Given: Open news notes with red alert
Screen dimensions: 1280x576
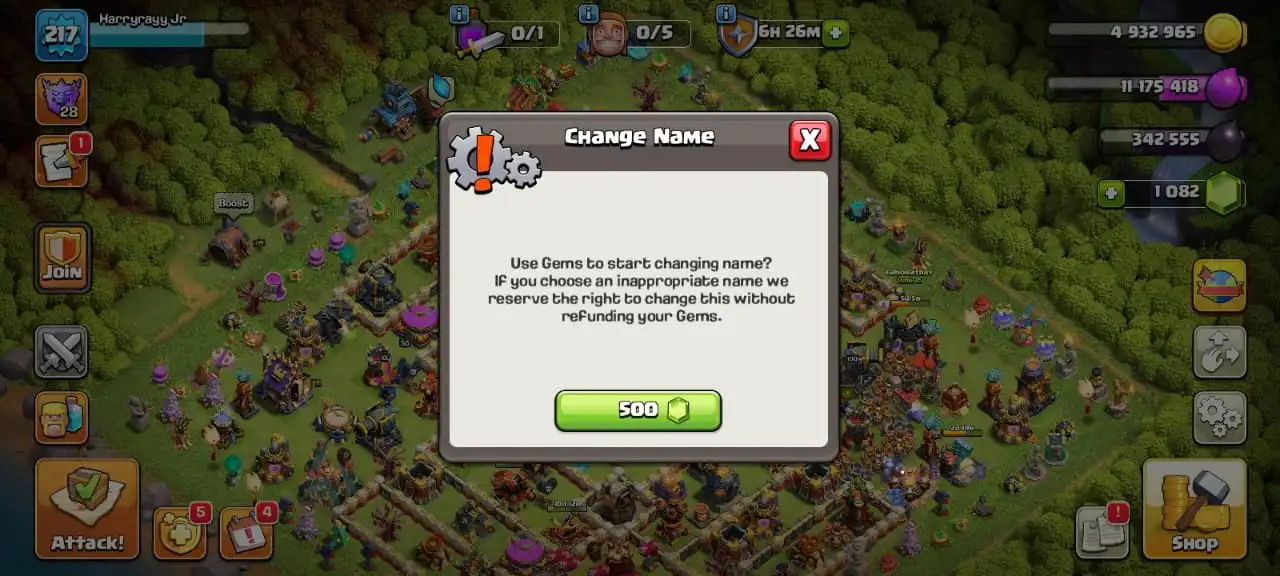Looking at the screenshot, I should coord(1102,531).
